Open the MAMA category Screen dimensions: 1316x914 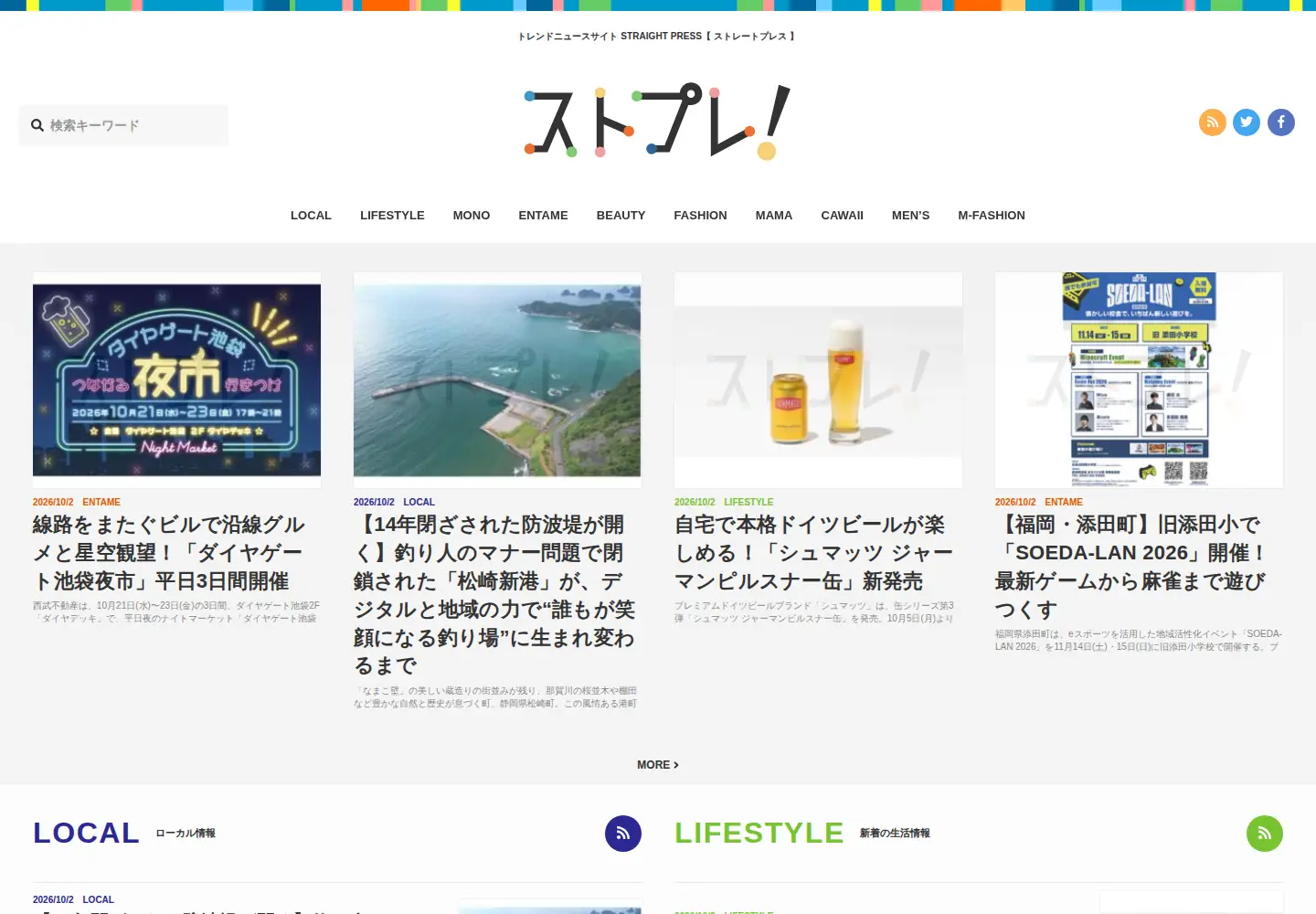[x=774, y=216]
